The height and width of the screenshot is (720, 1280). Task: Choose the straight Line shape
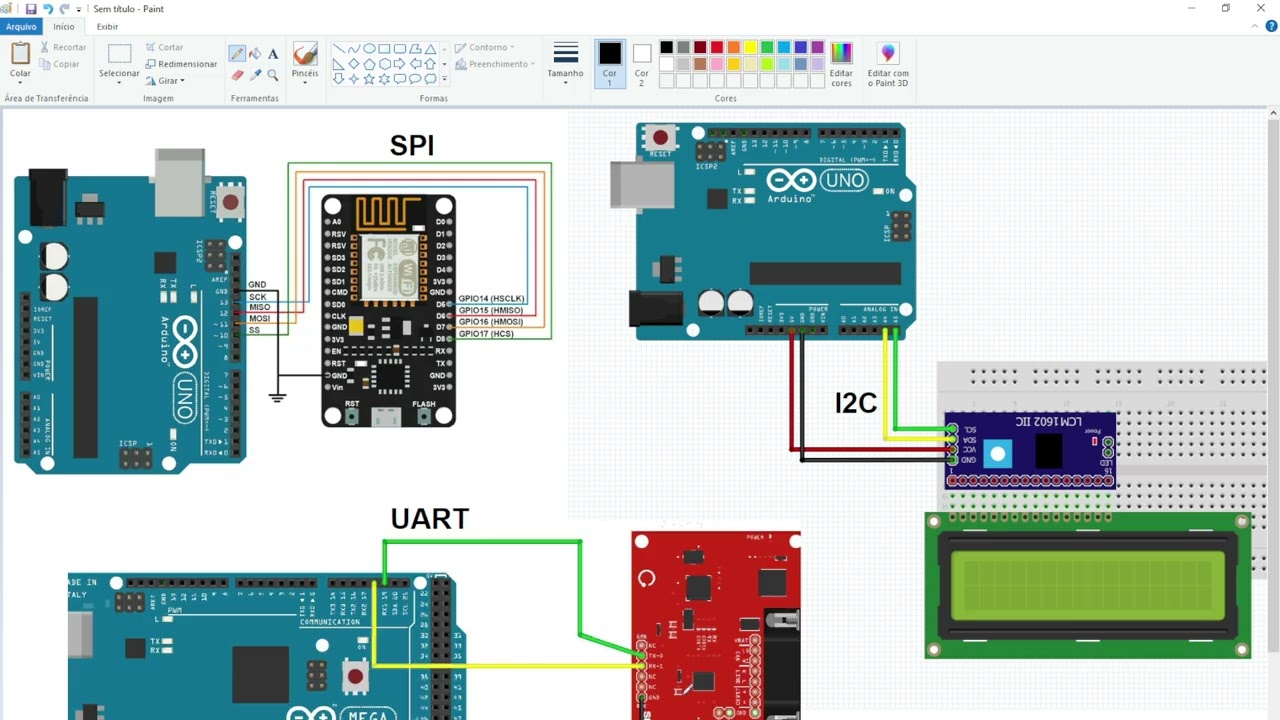[x=339, y=49]
